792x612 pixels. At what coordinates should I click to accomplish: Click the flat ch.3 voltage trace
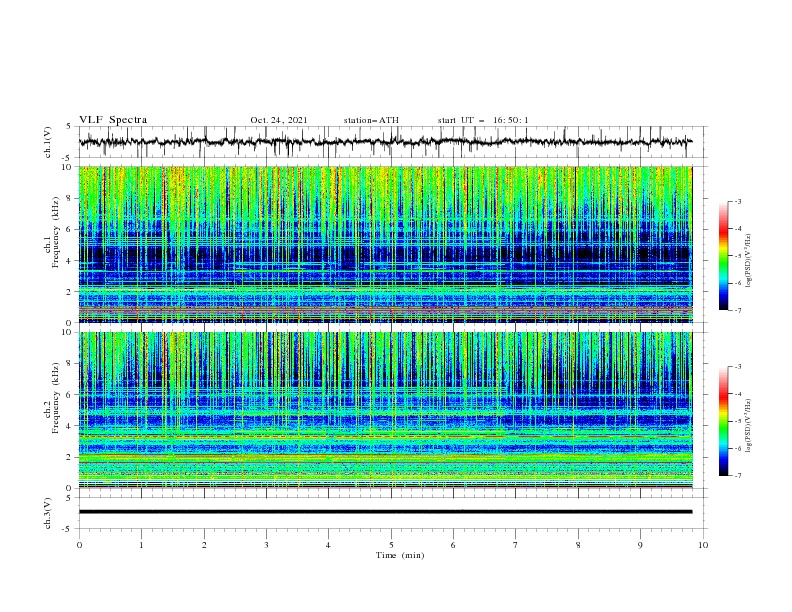point(385,512)
